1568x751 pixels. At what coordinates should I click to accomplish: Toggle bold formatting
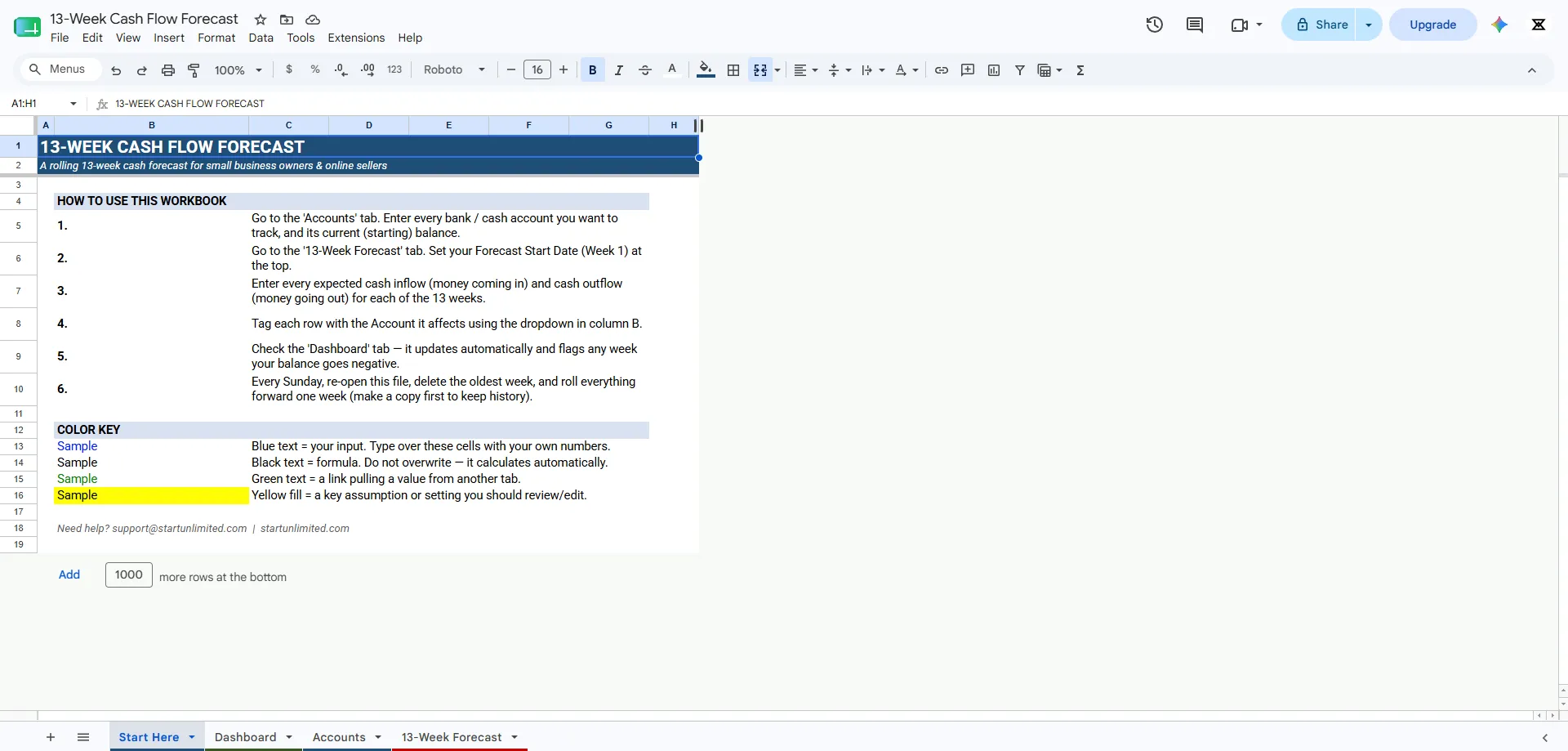point(593,70)
